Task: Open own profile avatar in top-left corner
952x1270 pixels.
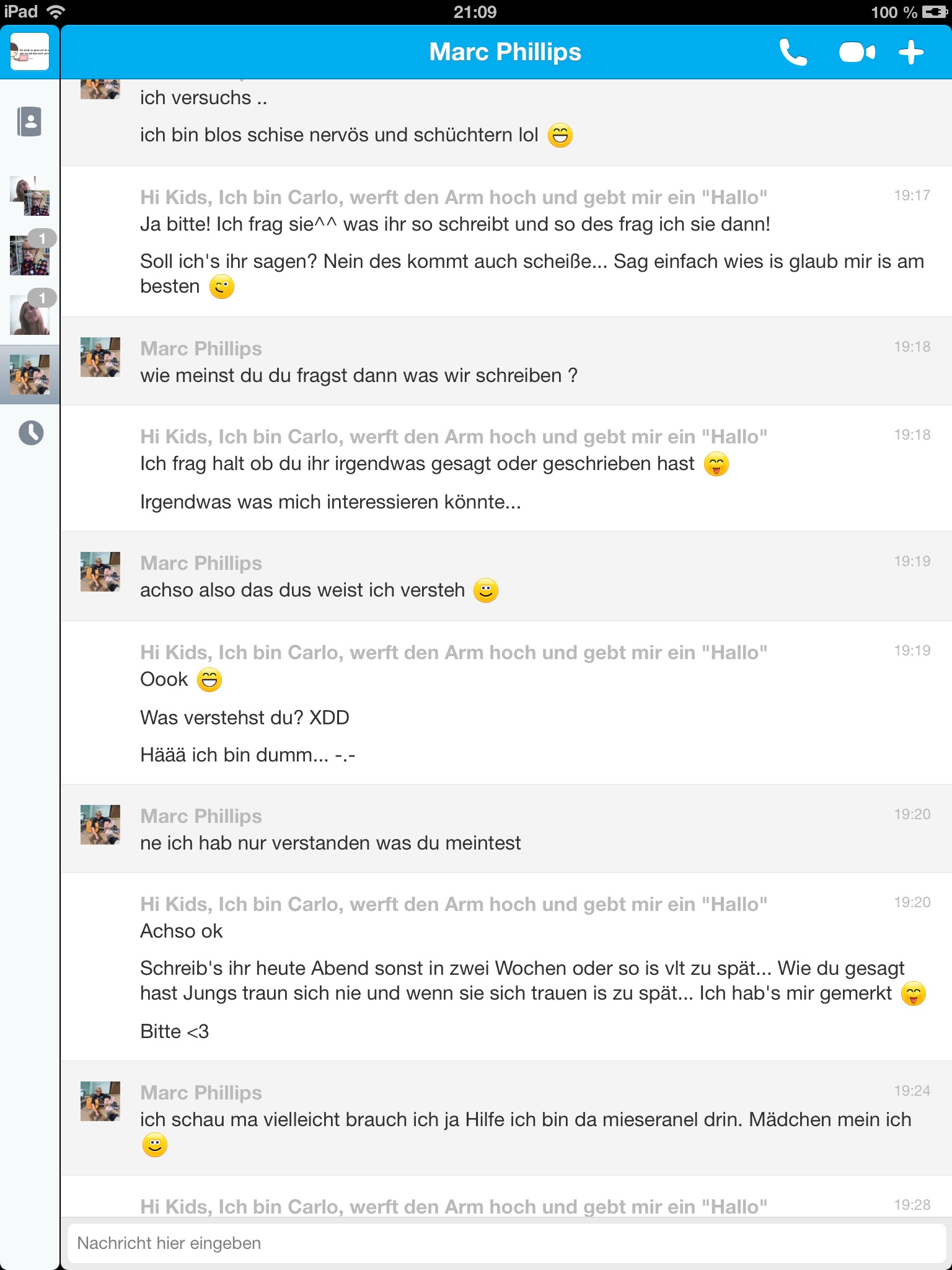Action: 30,52
